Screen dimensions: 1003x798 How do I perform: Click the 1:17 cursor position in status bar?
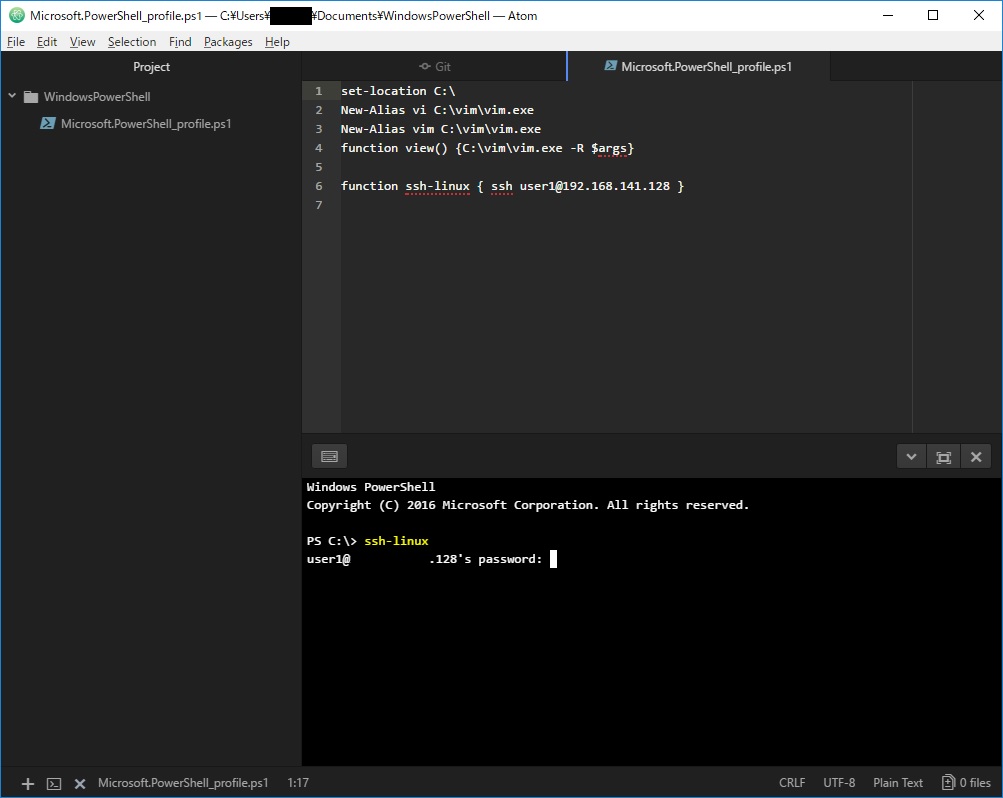298,783
